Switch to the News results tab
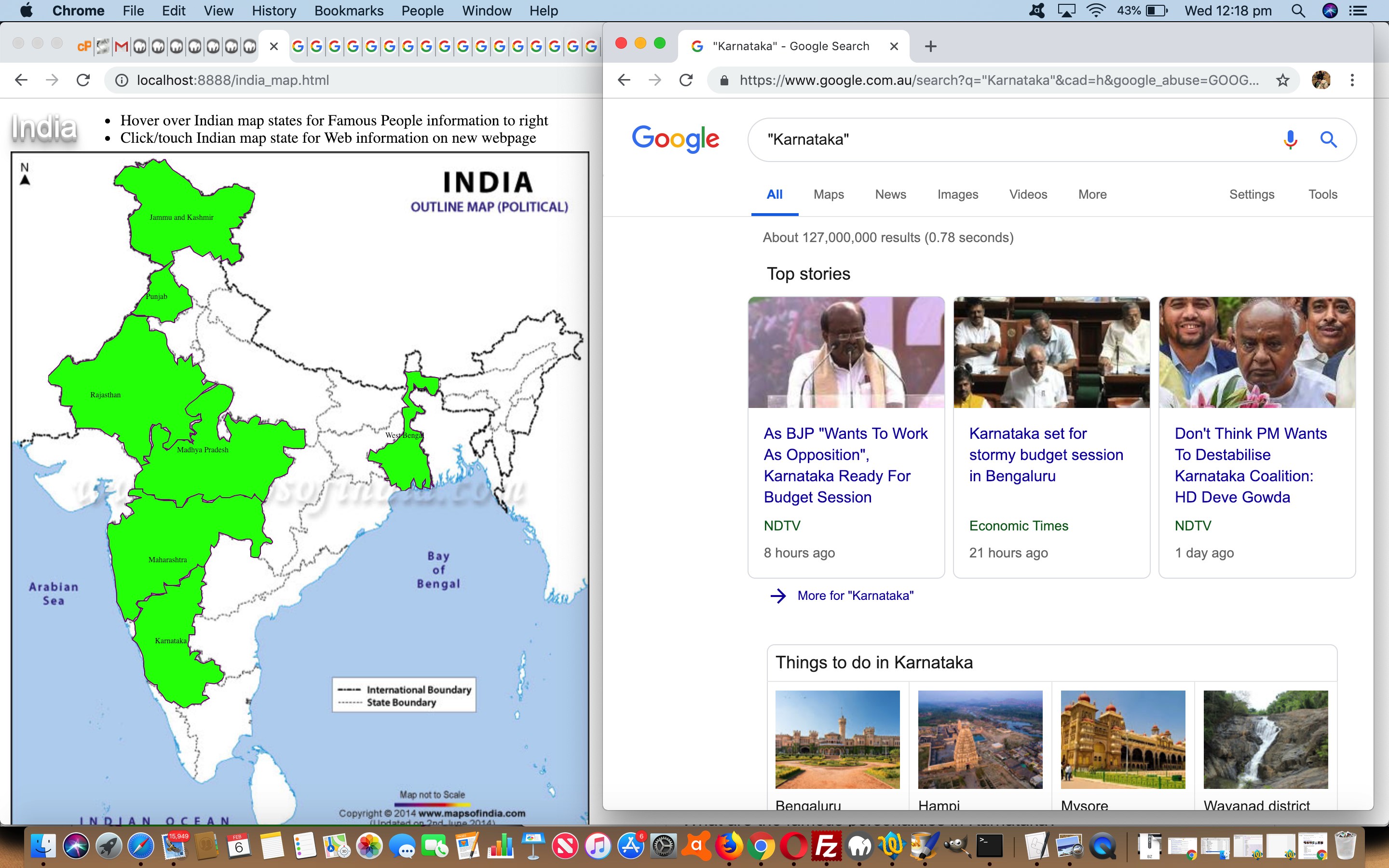Screen dimensions: 1389x868 [x=890, y=195]
